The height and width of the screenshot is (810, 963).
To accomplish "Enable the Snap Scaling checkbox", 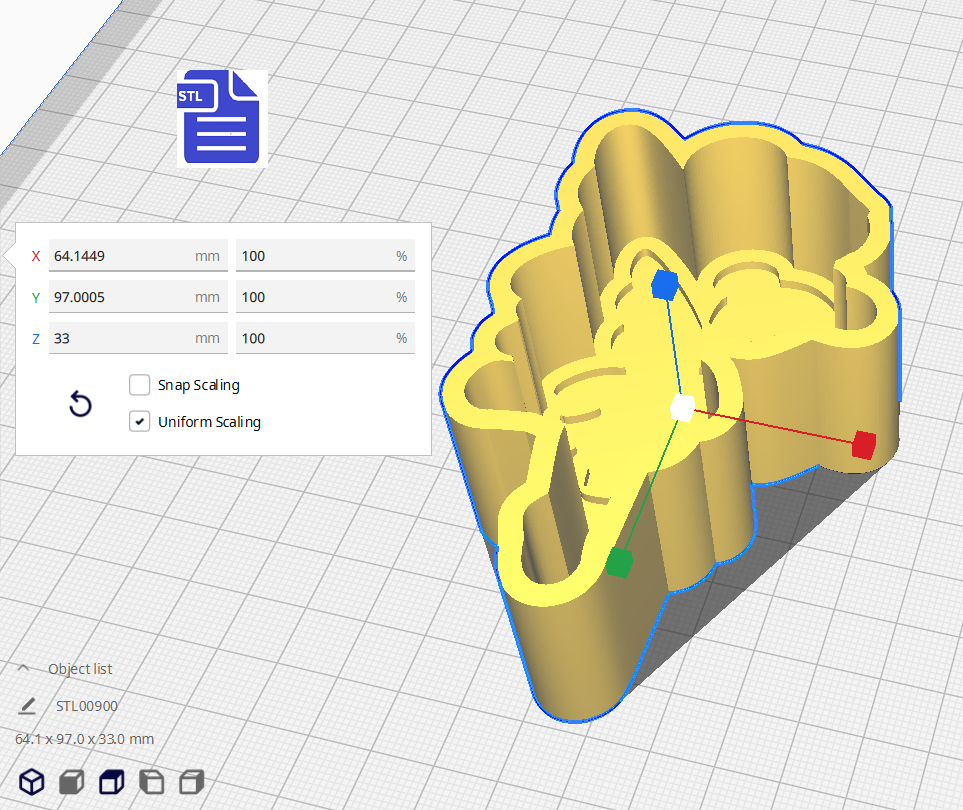I will (140, 385).
